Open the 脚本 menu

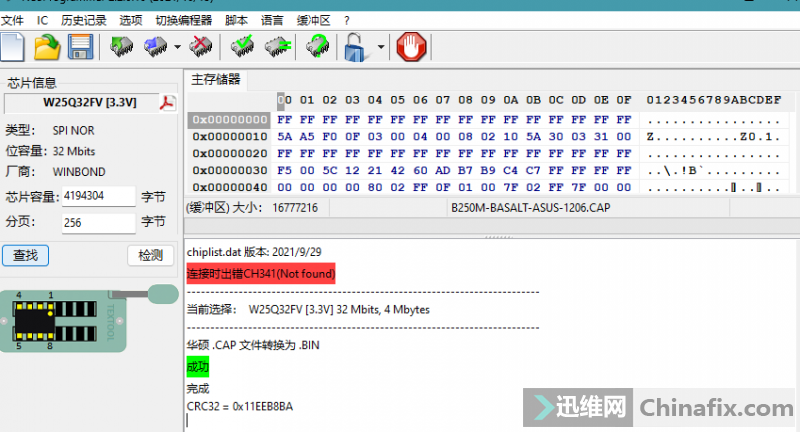[x=236, y=20]
